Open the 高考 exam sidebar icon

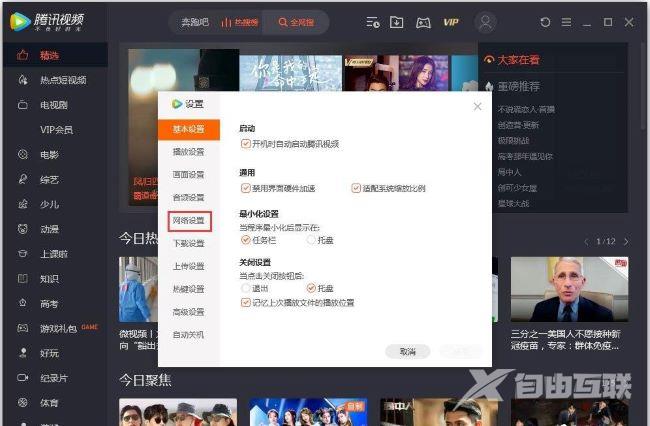23,303
